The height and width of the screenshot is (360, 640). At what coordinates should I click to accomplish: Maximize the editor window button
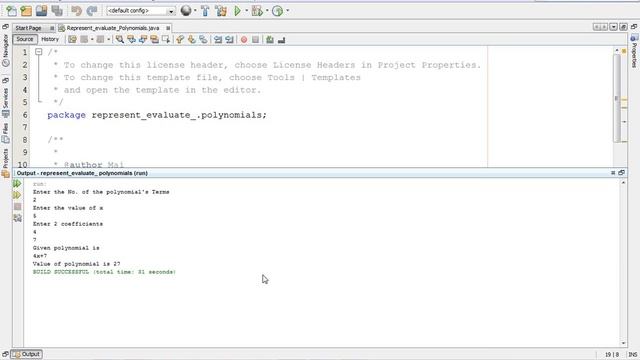[623, 27]
